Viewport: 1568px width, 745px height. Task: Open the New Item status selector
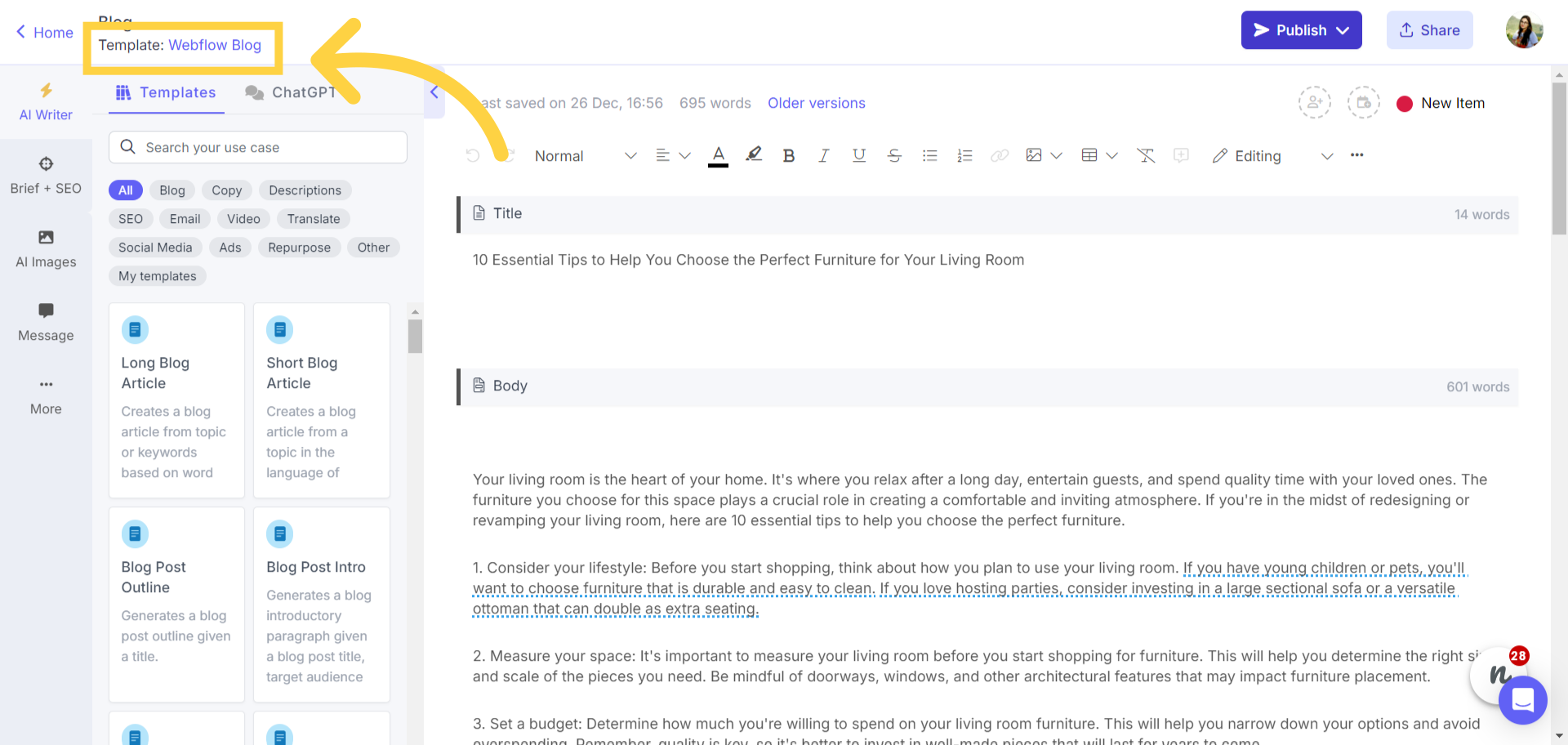pyautogui.click(x=1441, y=103)
